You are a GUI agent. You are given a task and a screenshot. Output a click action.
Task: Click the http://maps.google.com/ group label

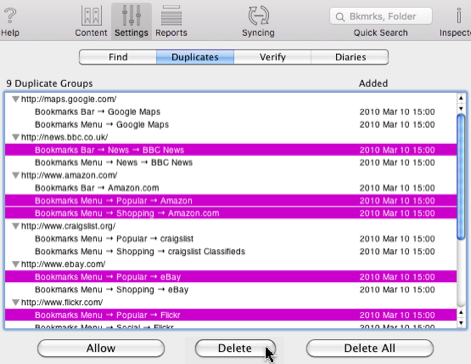69,99
